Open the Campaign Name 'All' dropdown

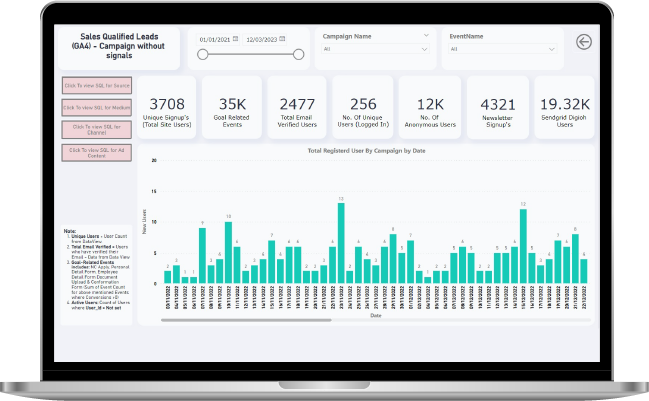376,49
